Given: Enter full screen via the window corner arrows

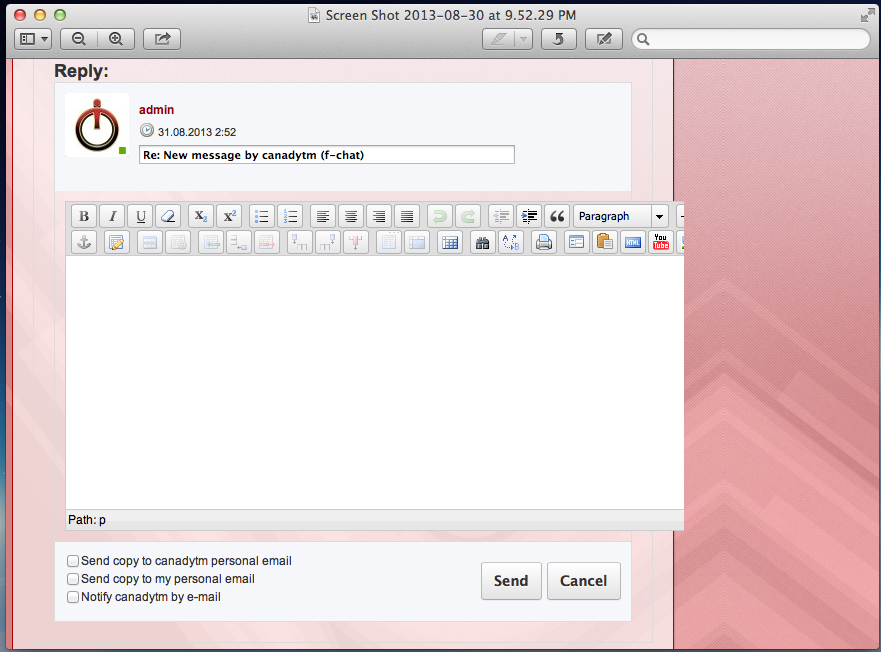Looking at the screenshot, I should [x=867, y=15].
